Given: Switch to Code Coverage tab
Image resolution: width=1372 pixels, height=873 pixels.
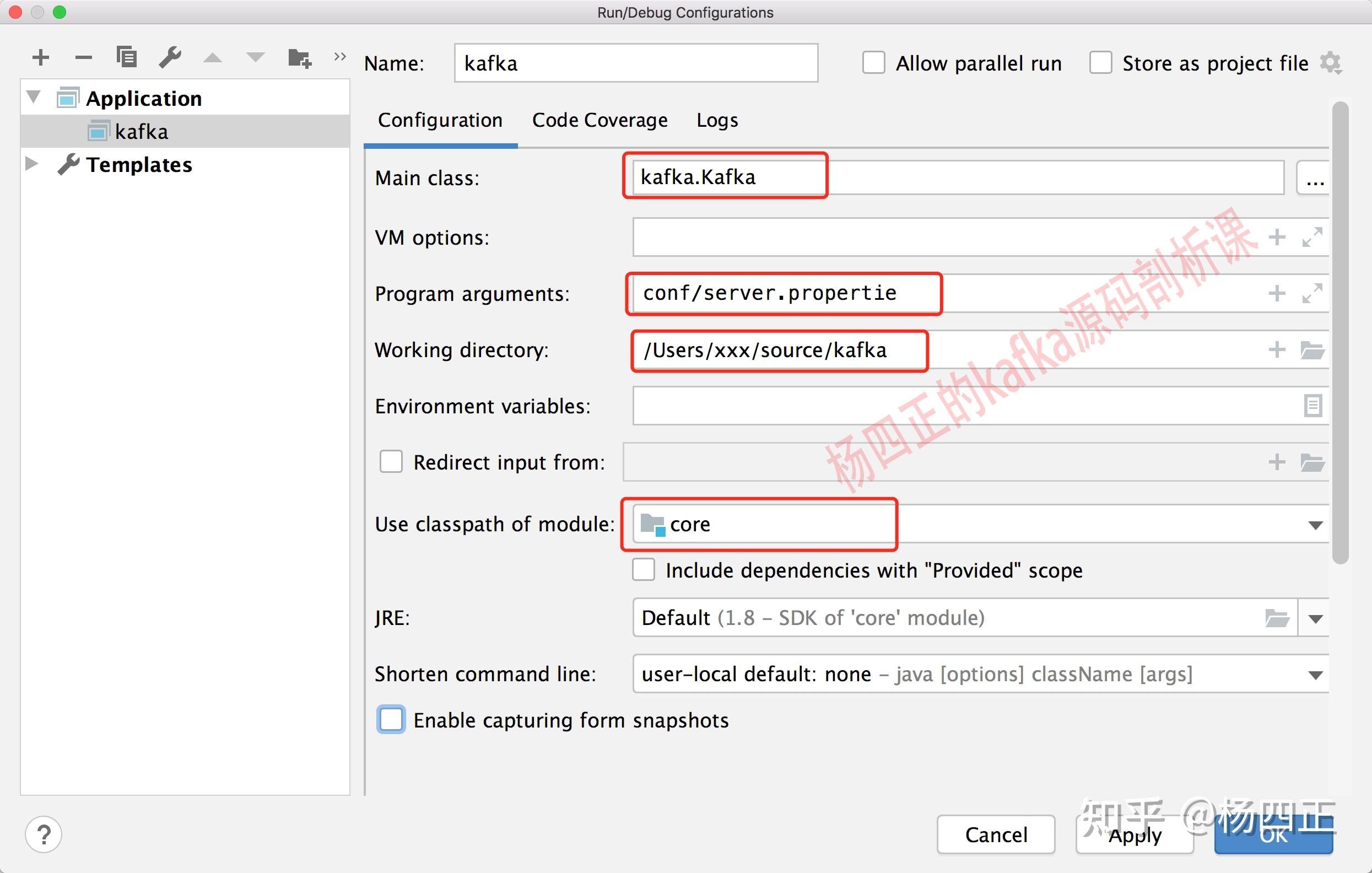Looking at the screenshot, I should click(599, 120).
